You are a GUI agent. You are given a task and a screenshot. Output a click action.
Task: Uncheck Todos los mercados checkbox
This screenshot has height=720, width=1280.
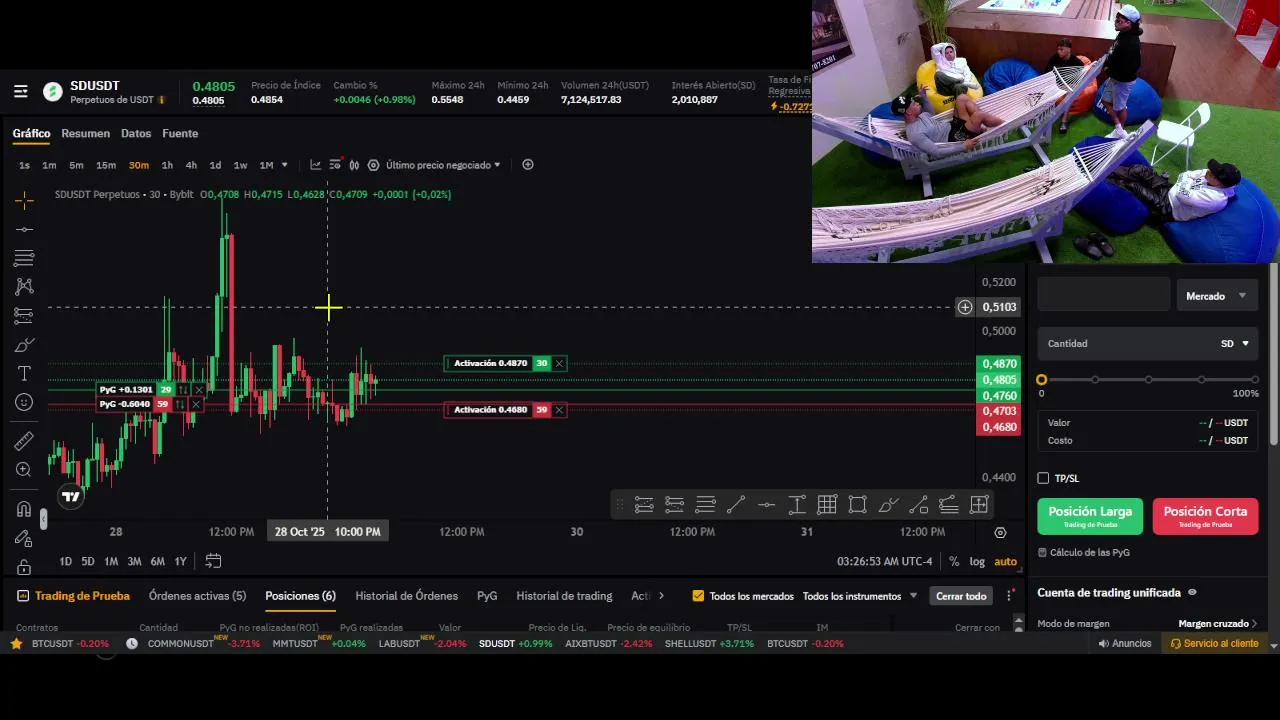pyautogui.click(x=698, y=596)
